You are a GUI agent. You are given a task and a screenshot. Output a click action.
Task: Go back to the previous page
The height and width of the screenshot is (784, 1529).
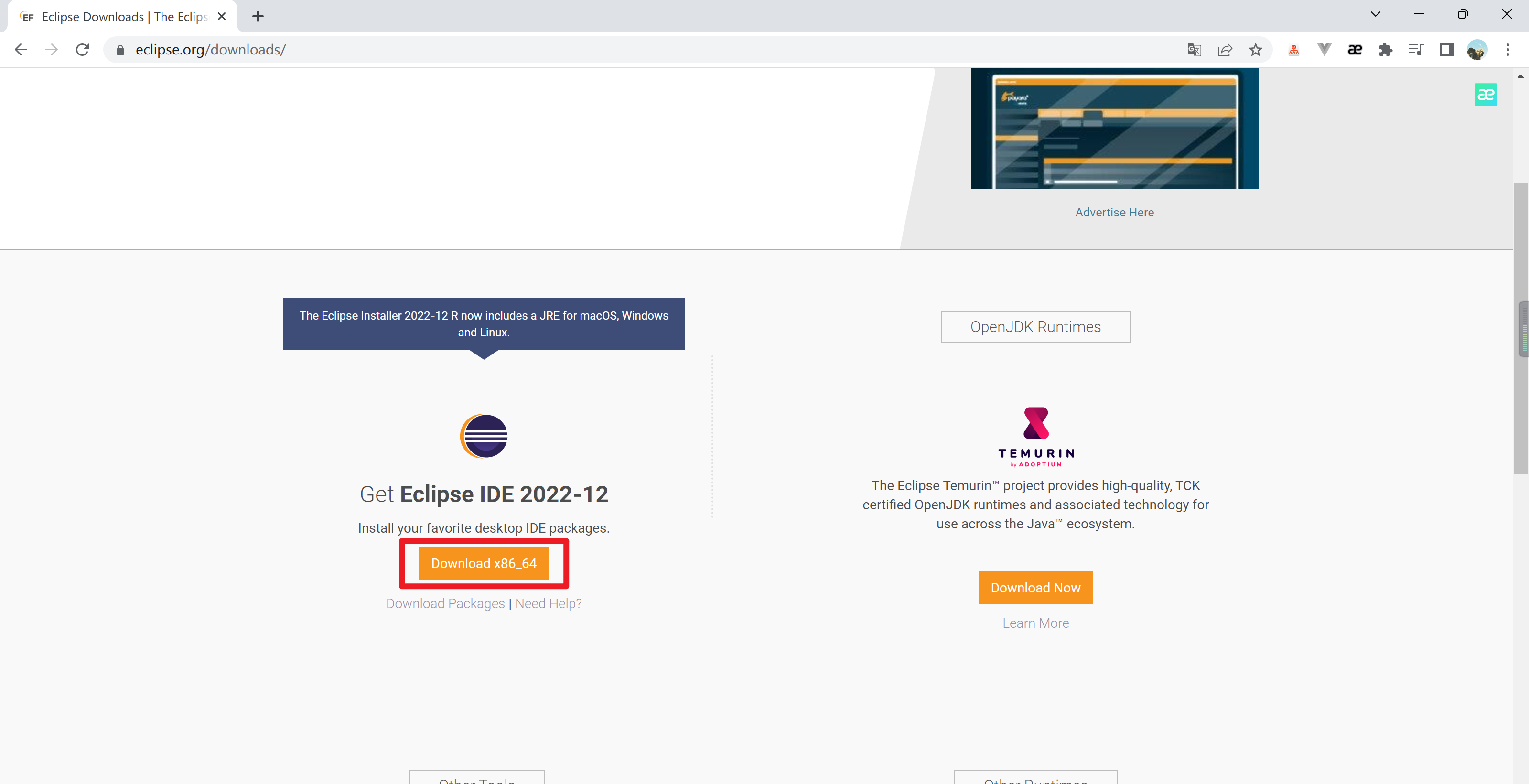[x=21, y=50]
